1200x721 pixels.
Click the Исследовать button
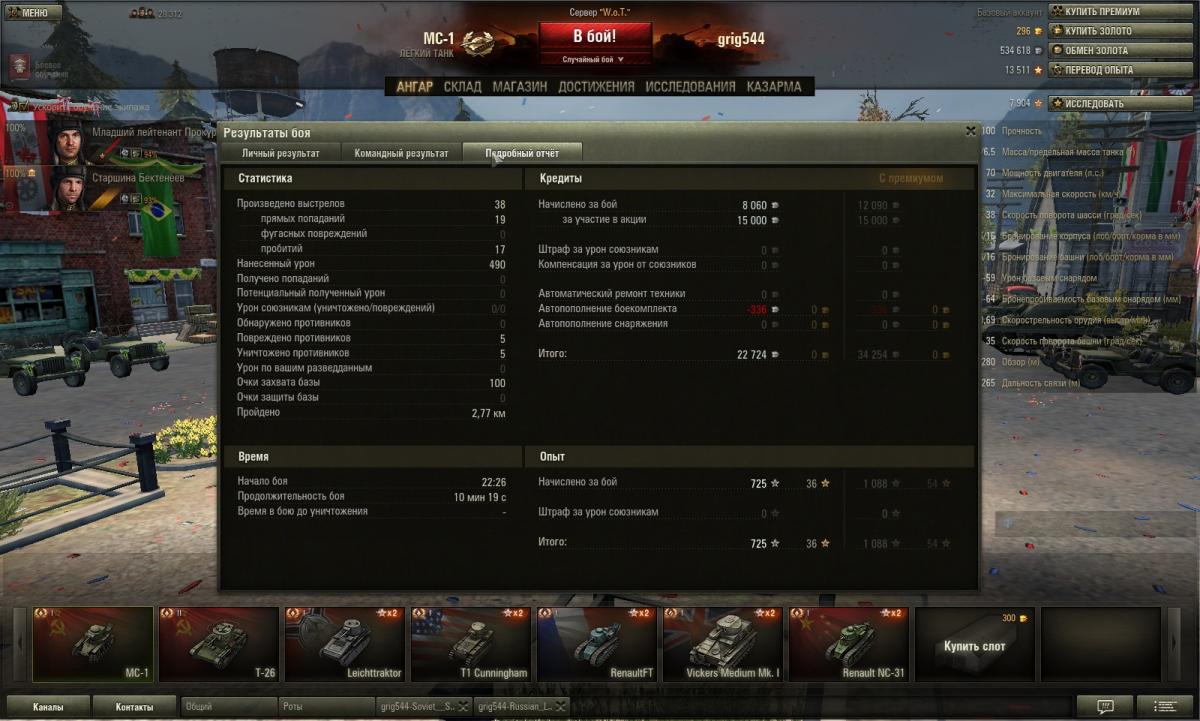tap(1119, 103)
